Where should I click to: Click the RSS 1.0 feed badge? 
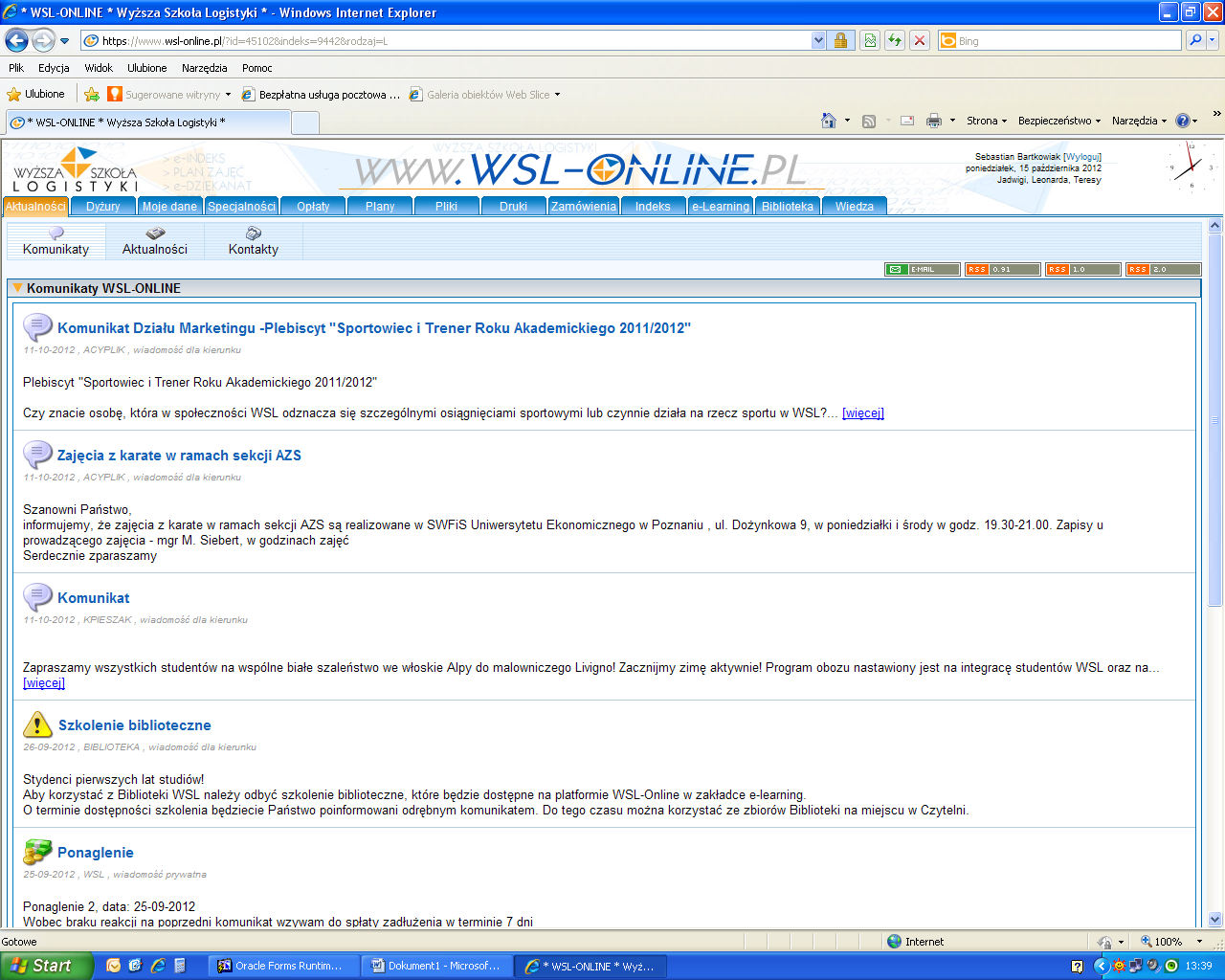click(x=1083, y=270)
